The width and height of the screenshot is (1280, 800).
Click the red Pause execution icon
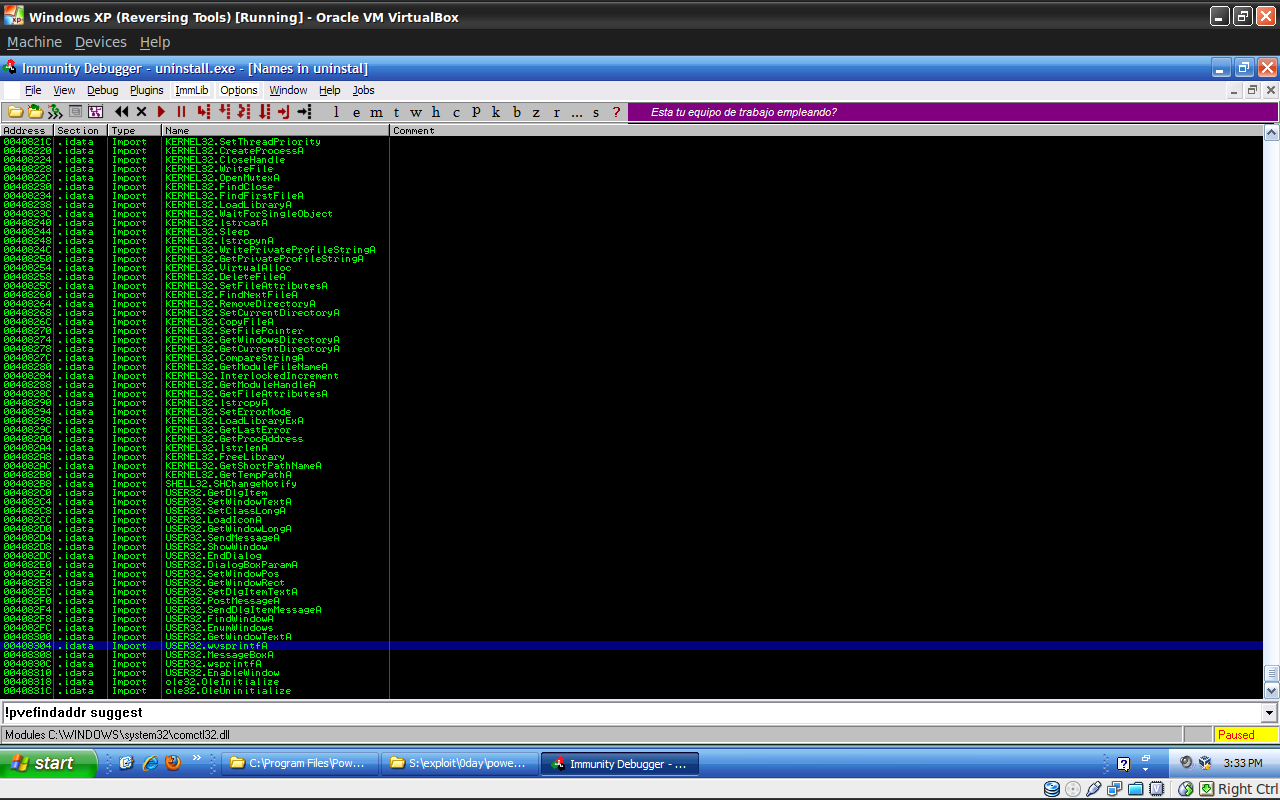(181, 112)
